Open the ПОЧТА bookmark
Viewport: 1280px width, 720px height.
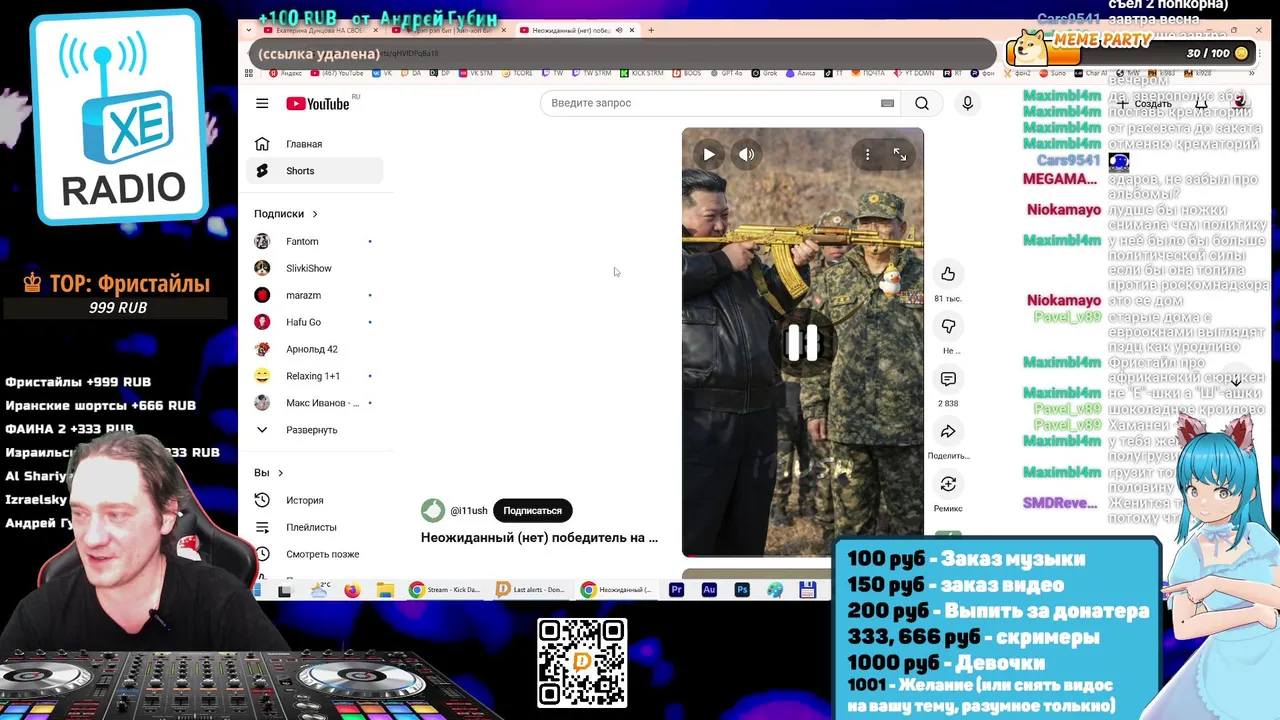tap(868, 73)
